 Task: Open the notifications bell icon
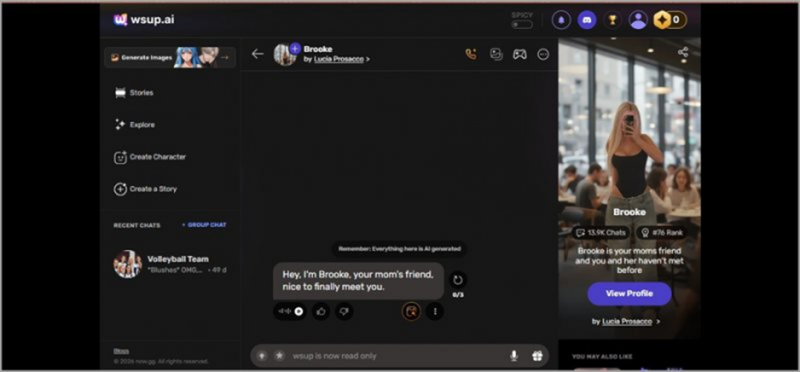pyautogui.click(x=561, y=20)
